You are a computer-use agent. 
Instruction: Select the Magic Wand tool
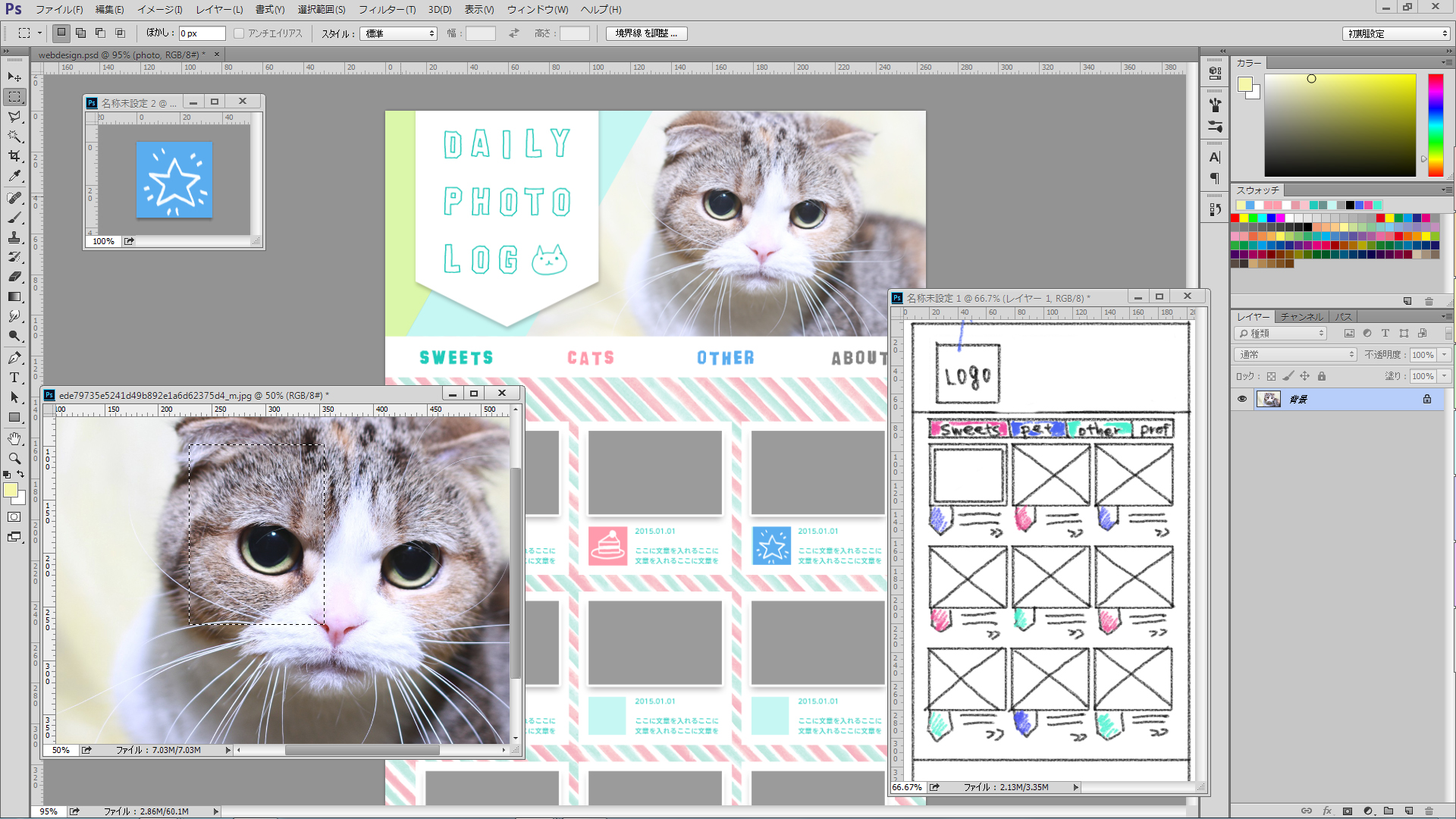(14, 136)
